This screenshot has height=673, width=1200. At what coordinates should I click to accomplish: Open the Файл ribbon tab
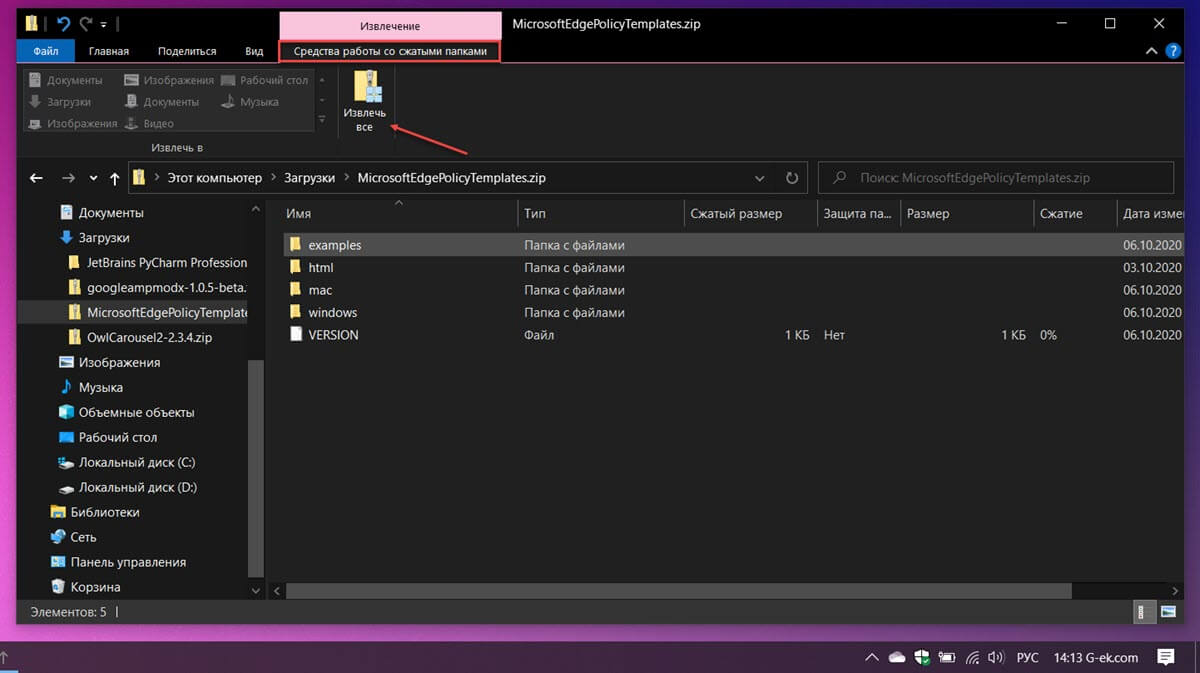click(46, 51)
